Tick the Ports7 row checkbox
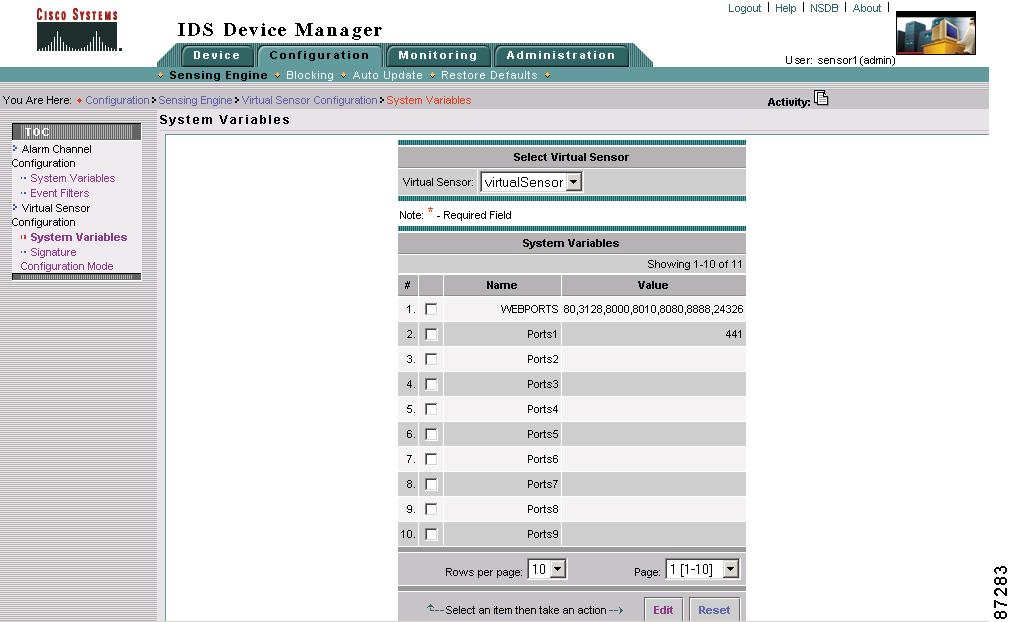The height and width of the screenshot is (622, 1011). [x=431, y=484]
